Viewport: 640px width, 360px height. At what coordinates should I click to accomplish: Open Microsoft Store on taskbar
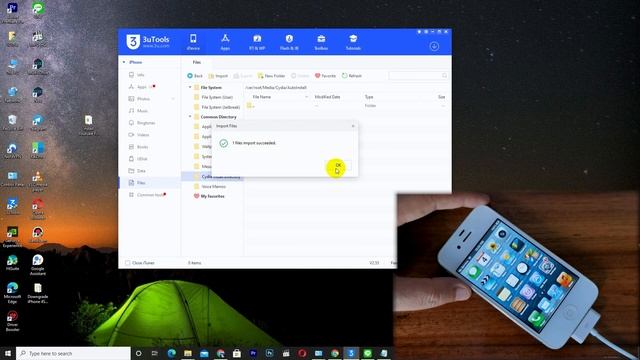[x=237, y=353]
